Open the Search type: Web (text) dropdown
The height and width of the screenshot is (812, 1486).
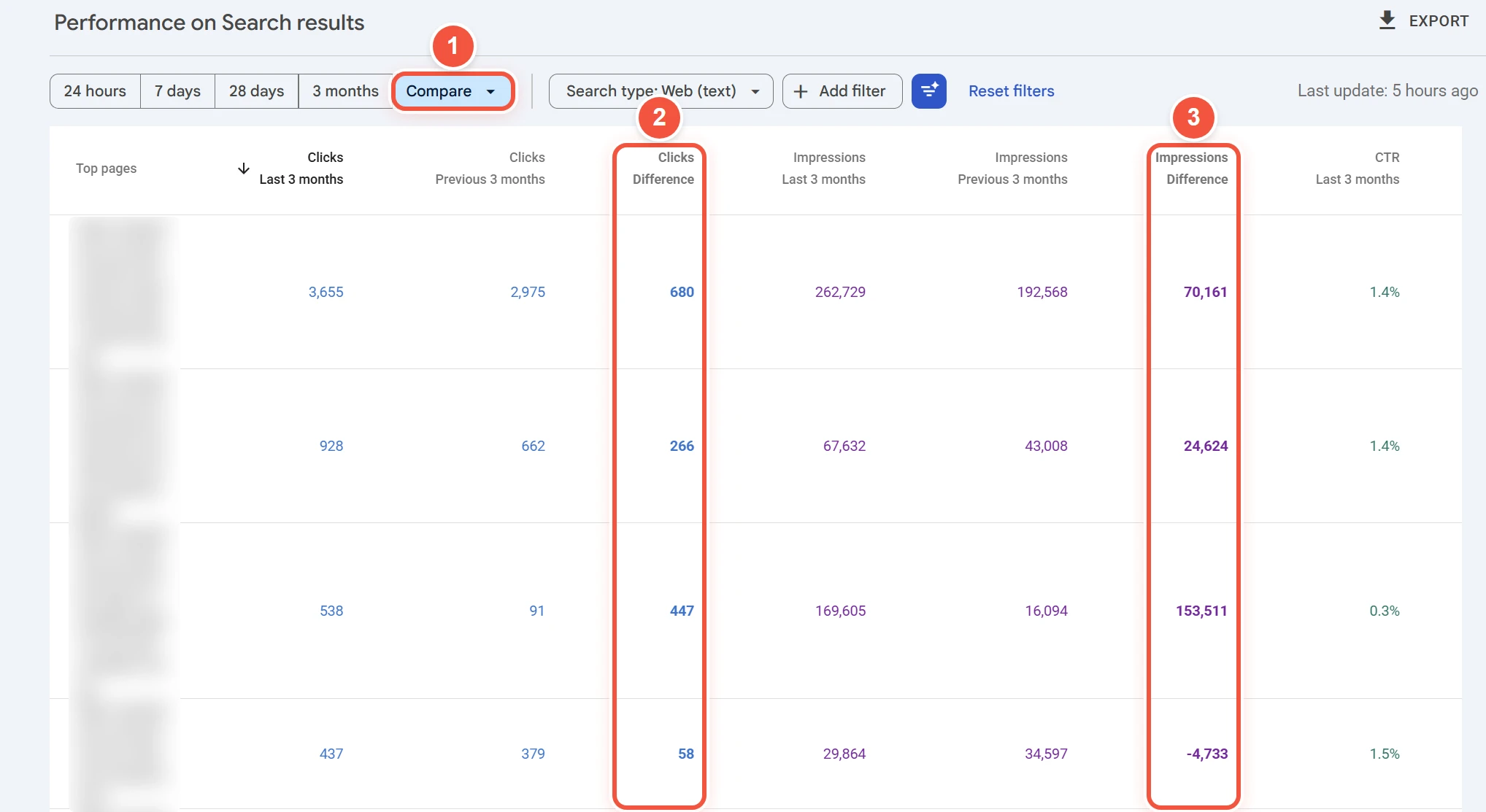[x=661, y=91]
